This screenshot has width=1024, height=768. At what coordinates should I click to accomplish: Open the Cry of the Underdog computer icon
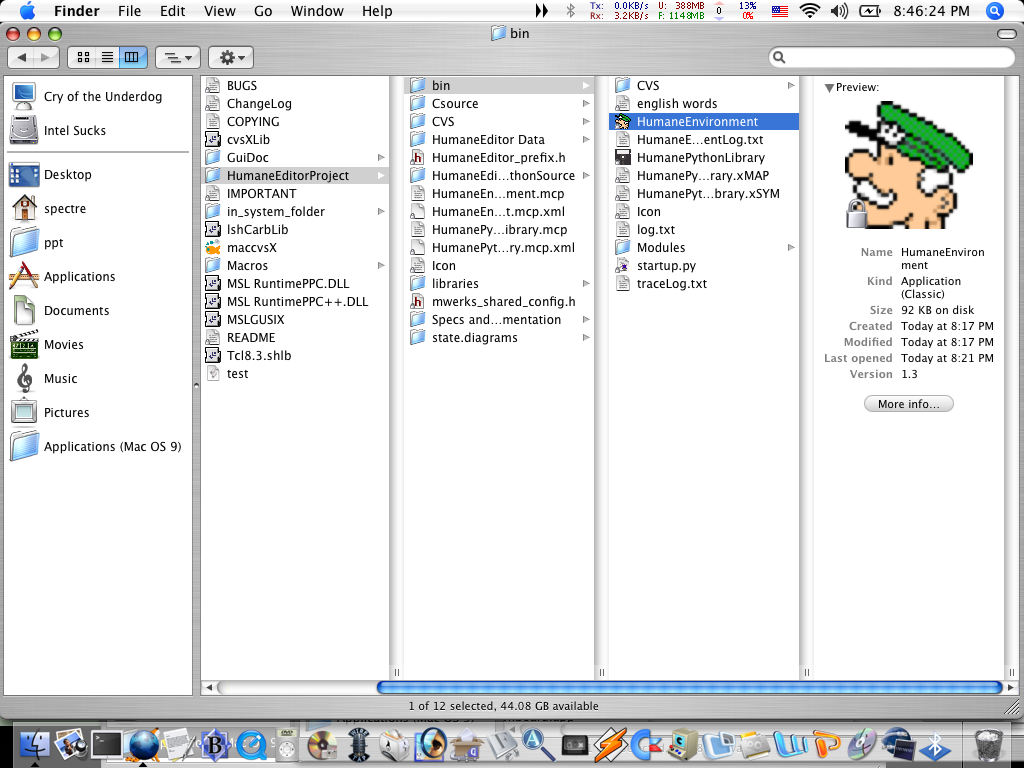24,97
